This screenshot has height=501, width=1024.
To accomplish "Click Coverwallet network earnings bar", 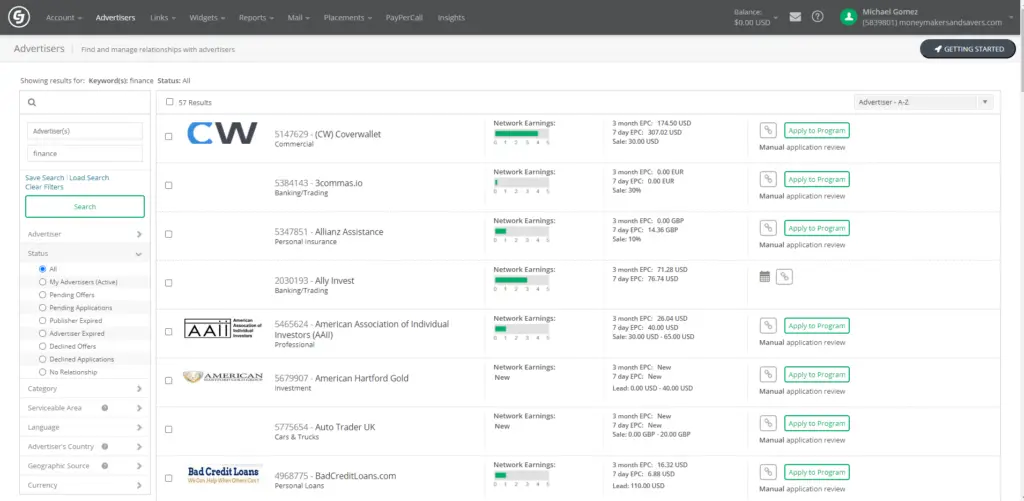I will [x=521, y=133].
